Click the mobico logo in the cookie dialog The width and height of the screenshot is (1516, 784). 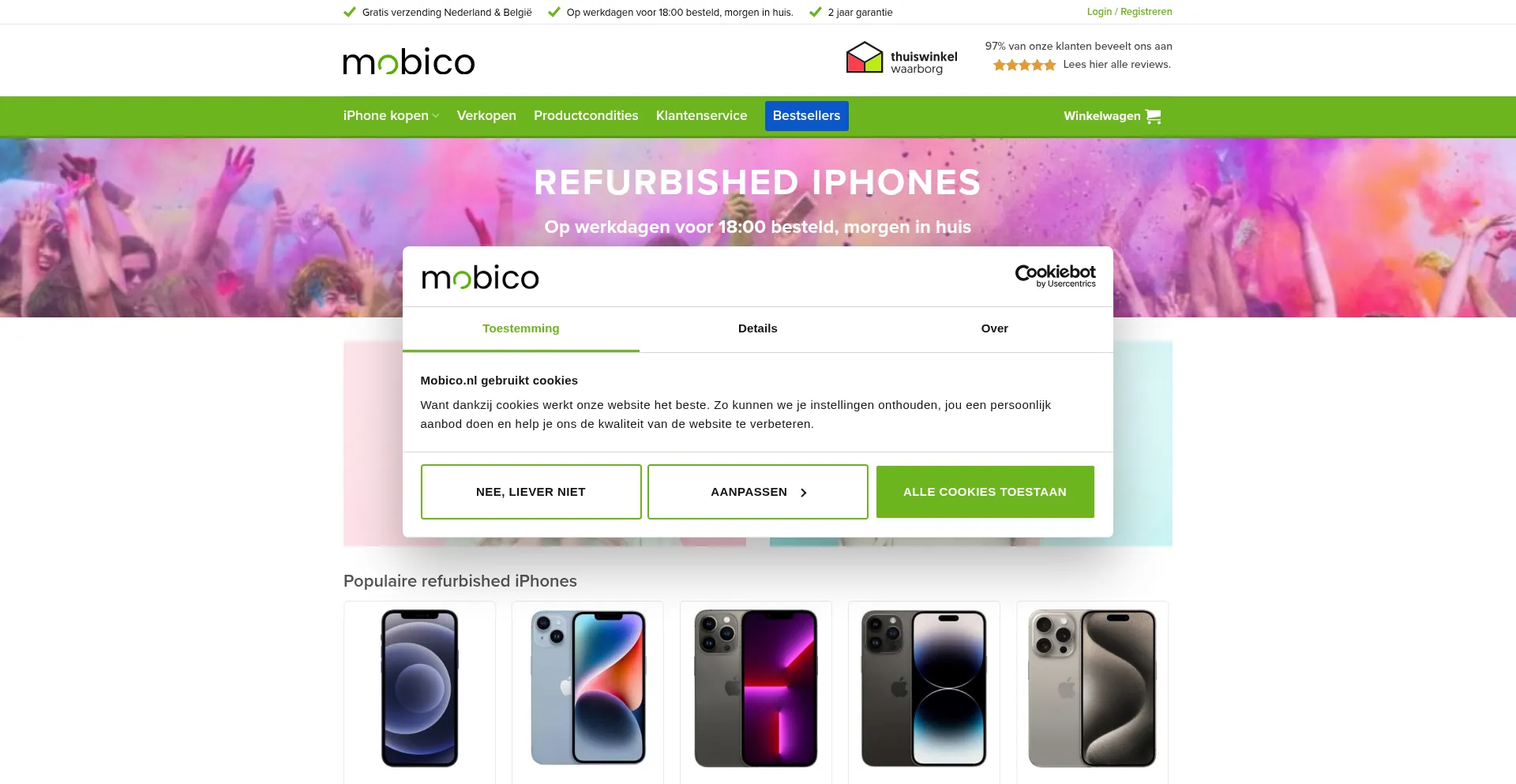pos(480,277)
